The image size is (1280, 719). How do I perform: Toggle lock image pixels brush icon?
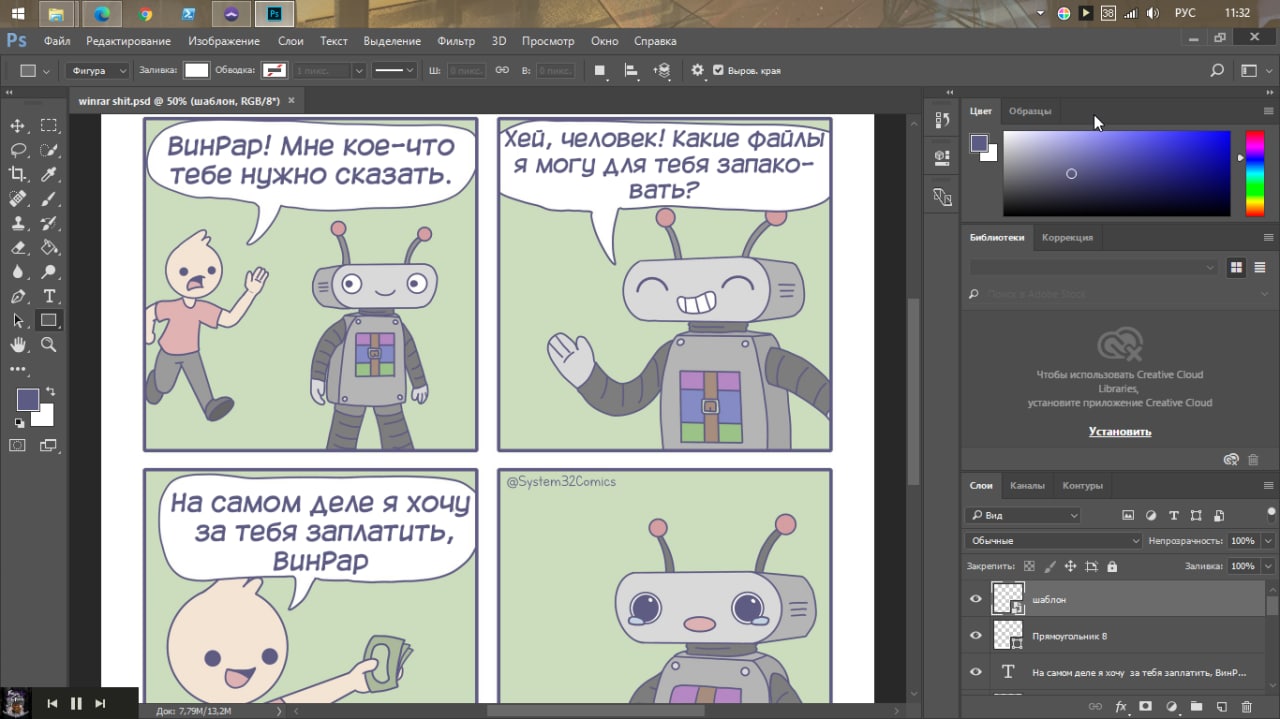coord(1050,566)
